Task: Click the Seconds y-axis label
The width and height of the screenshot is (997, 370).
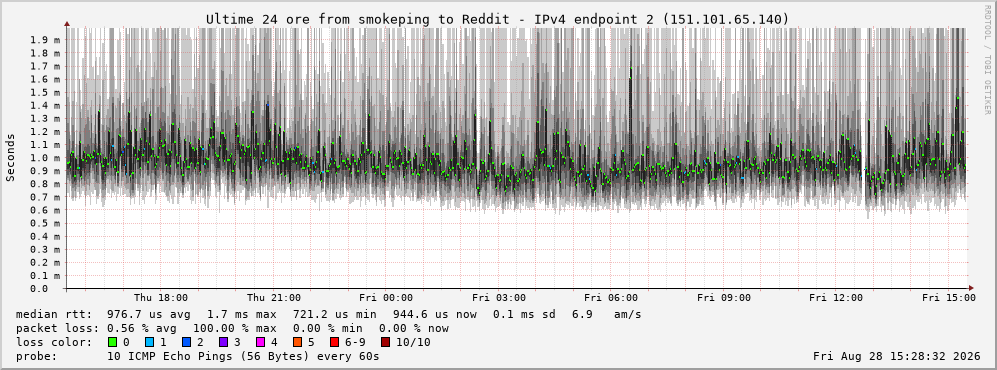Action: coord(11,157)
